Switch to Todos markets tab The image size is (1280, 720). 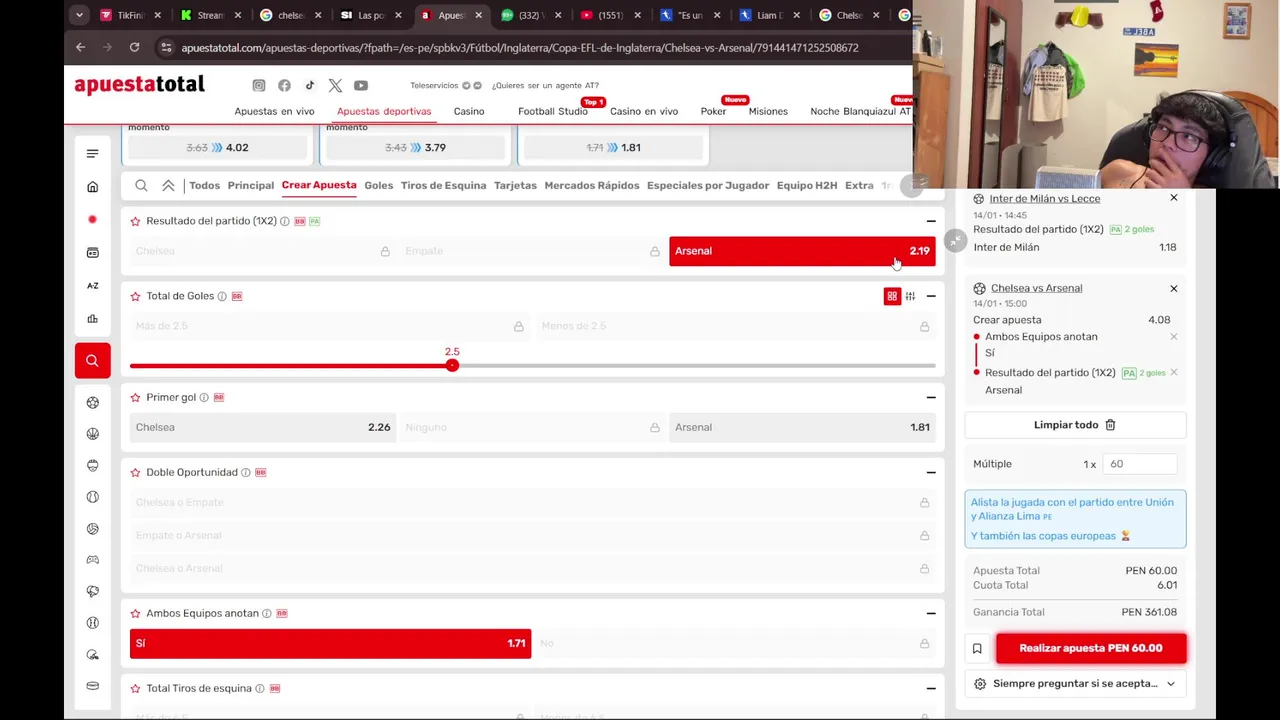tap(204, 185)
